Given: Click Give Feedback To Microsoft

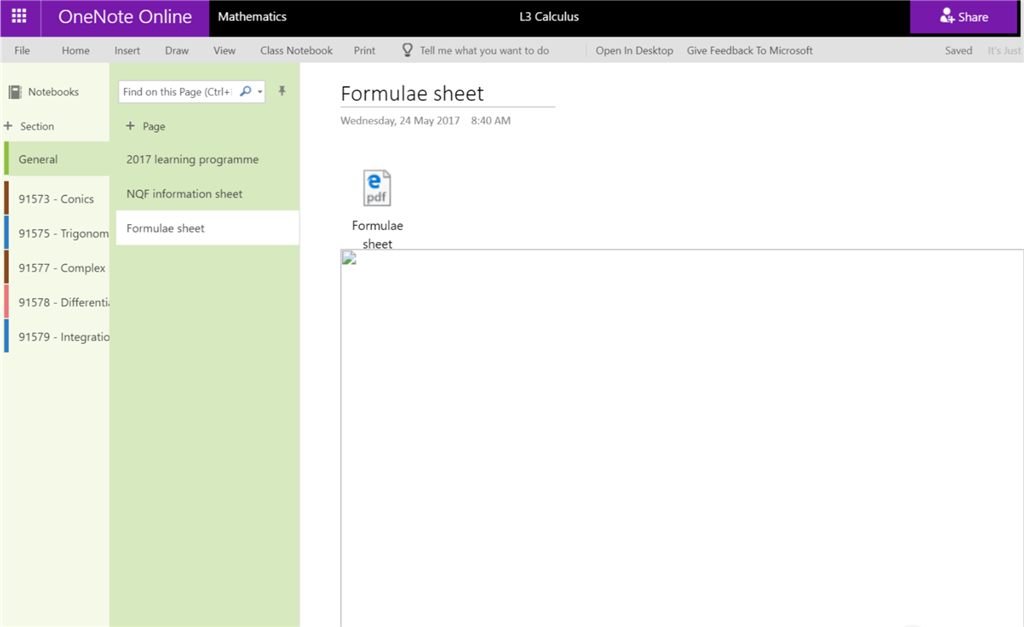Looking at the screenshot, I should coord(750,50).
